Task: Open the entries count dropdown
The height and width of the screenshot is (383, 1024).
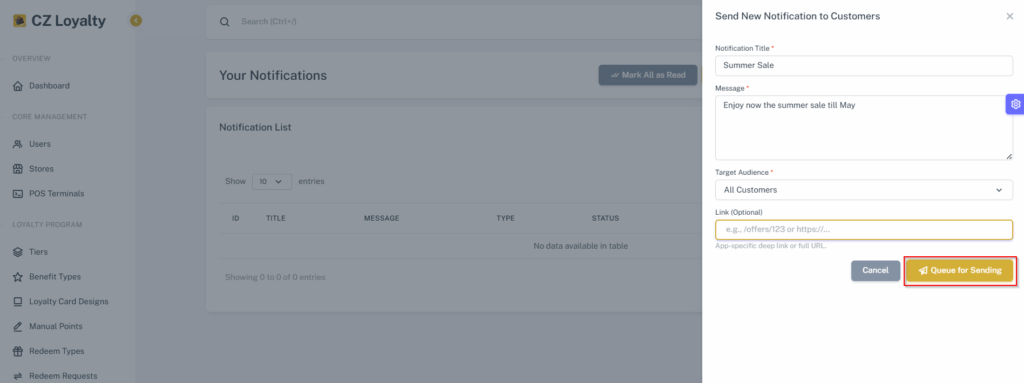Action: pos(272,181)
